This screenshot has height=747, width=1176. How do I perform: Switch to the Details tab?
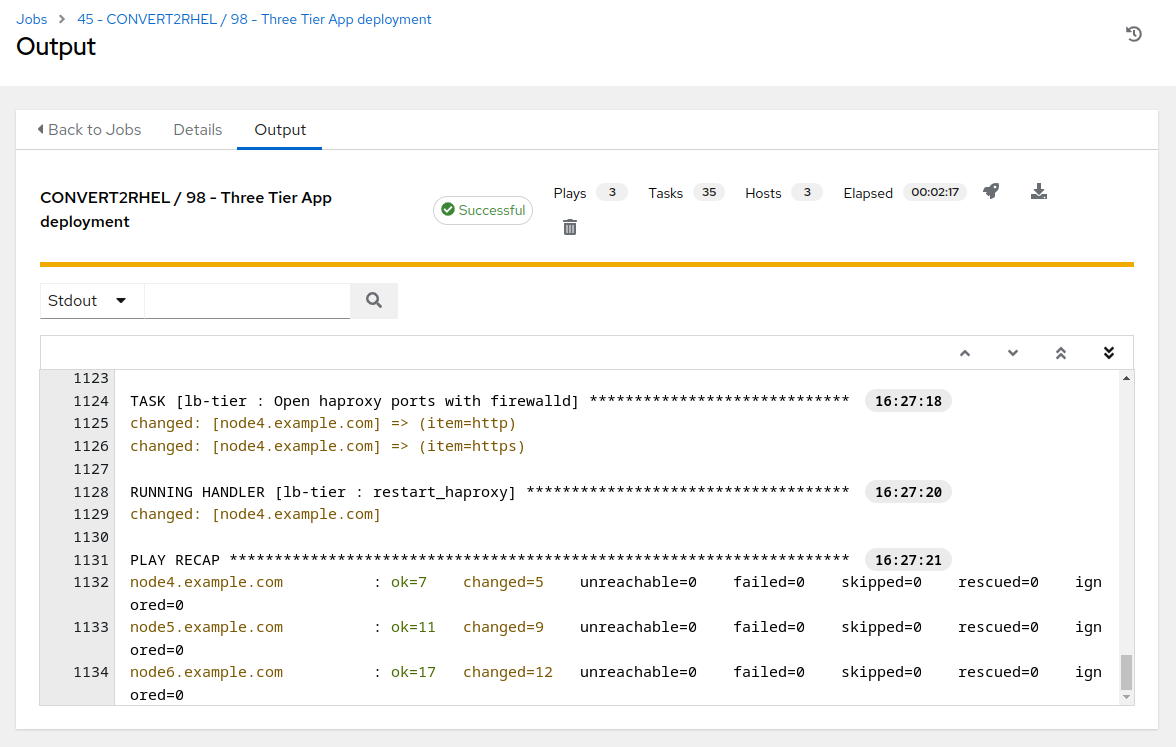(x=198, y=130)
